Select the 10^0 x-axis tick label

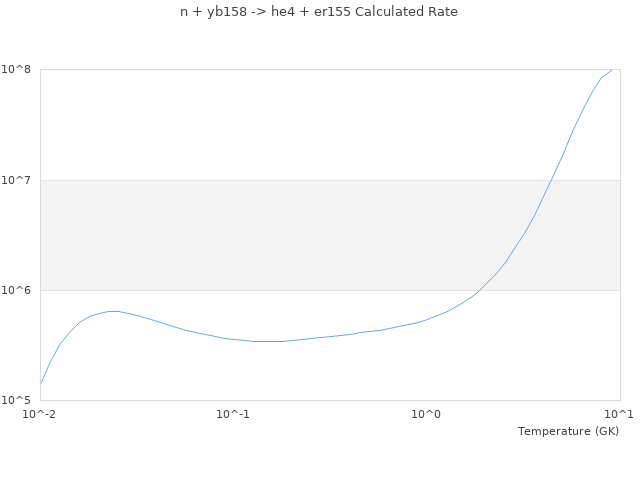tap(427, 414)
